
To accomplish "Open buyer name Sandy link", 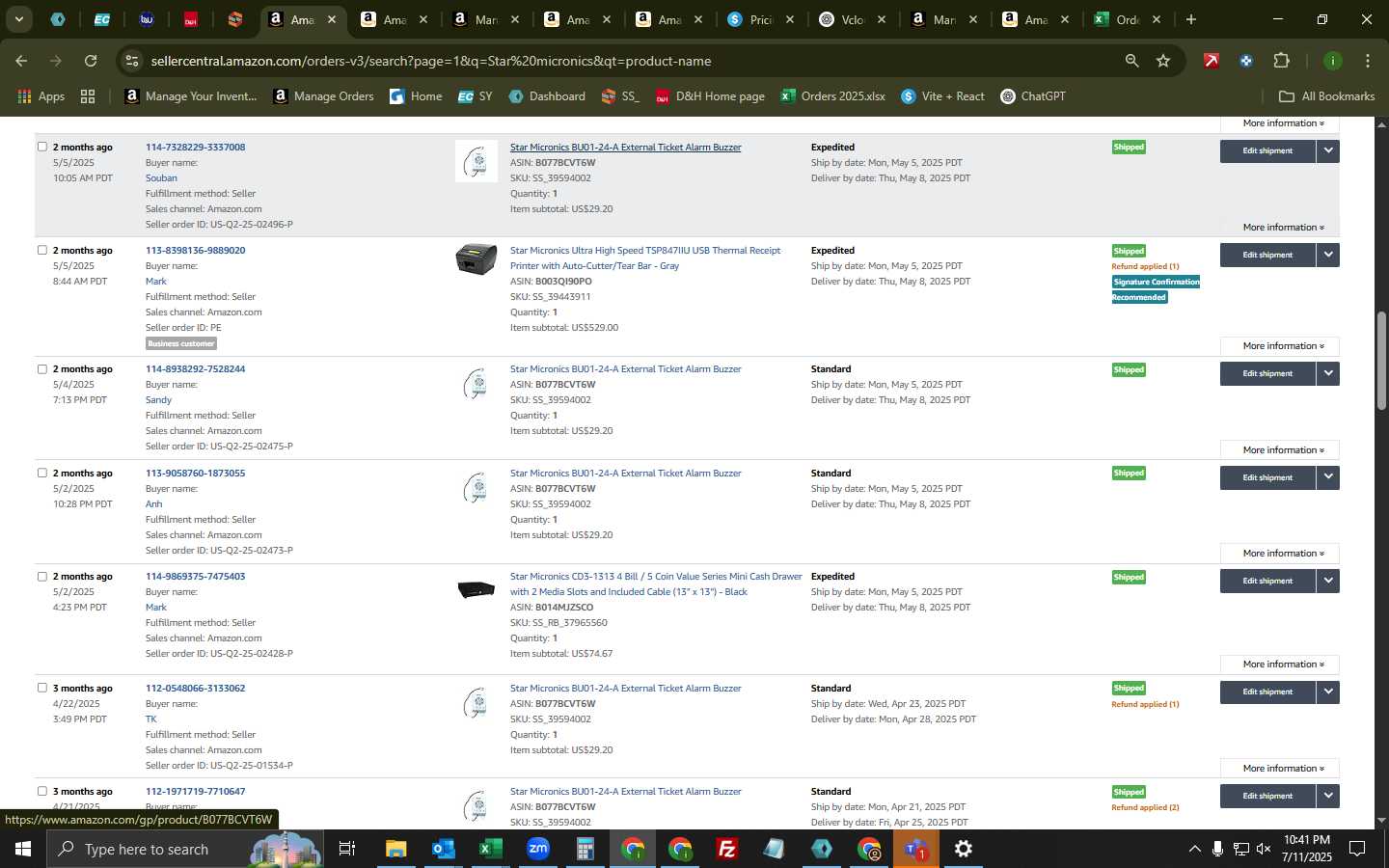I will [x=158, y=399].
